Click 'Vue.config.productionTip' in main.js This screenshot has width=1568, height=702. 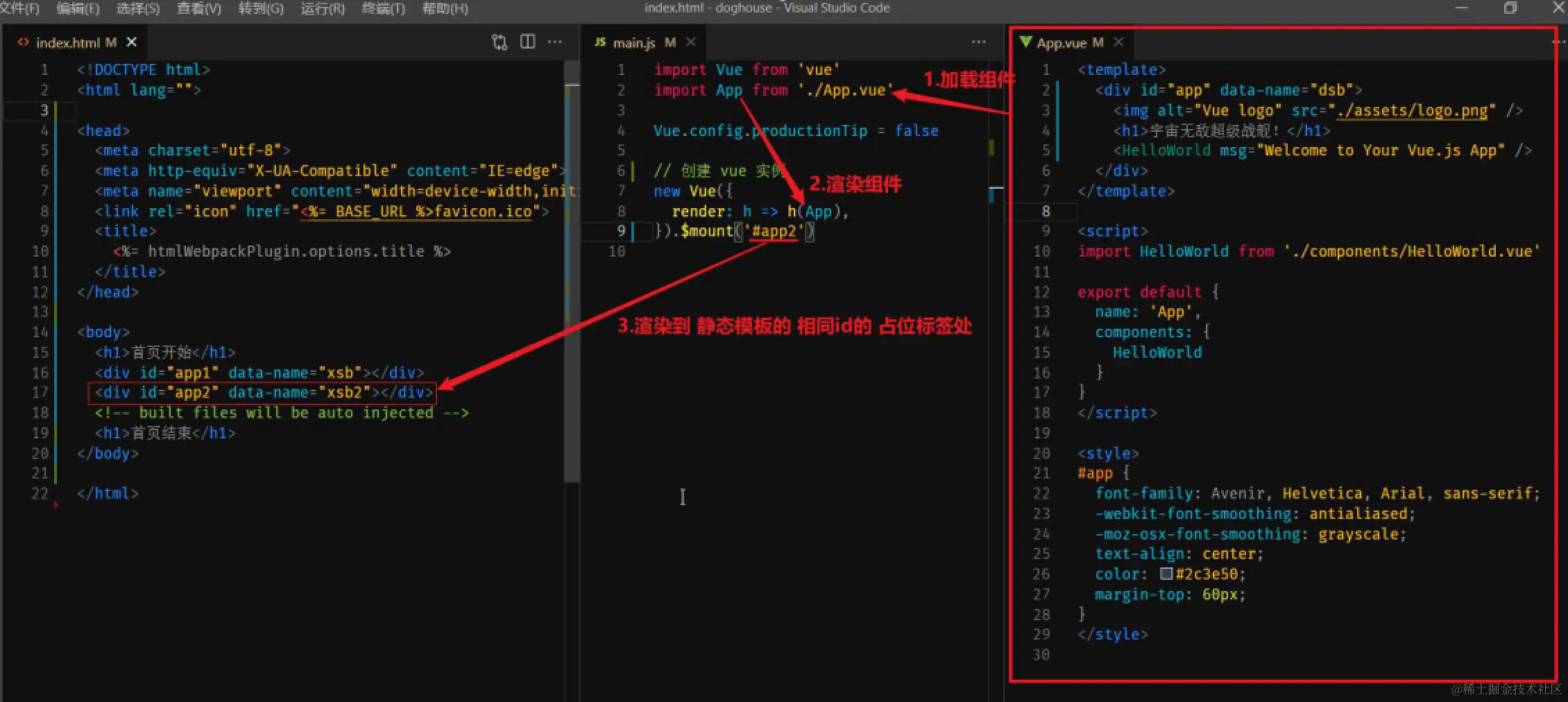coord(760,130)
